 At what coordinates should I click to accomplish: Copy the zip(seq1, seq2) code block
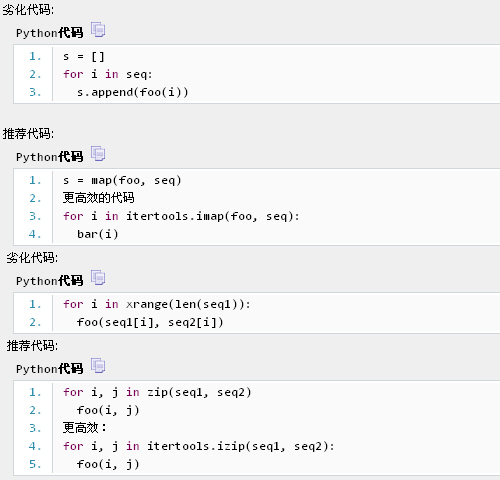click(x=98, y=366)
